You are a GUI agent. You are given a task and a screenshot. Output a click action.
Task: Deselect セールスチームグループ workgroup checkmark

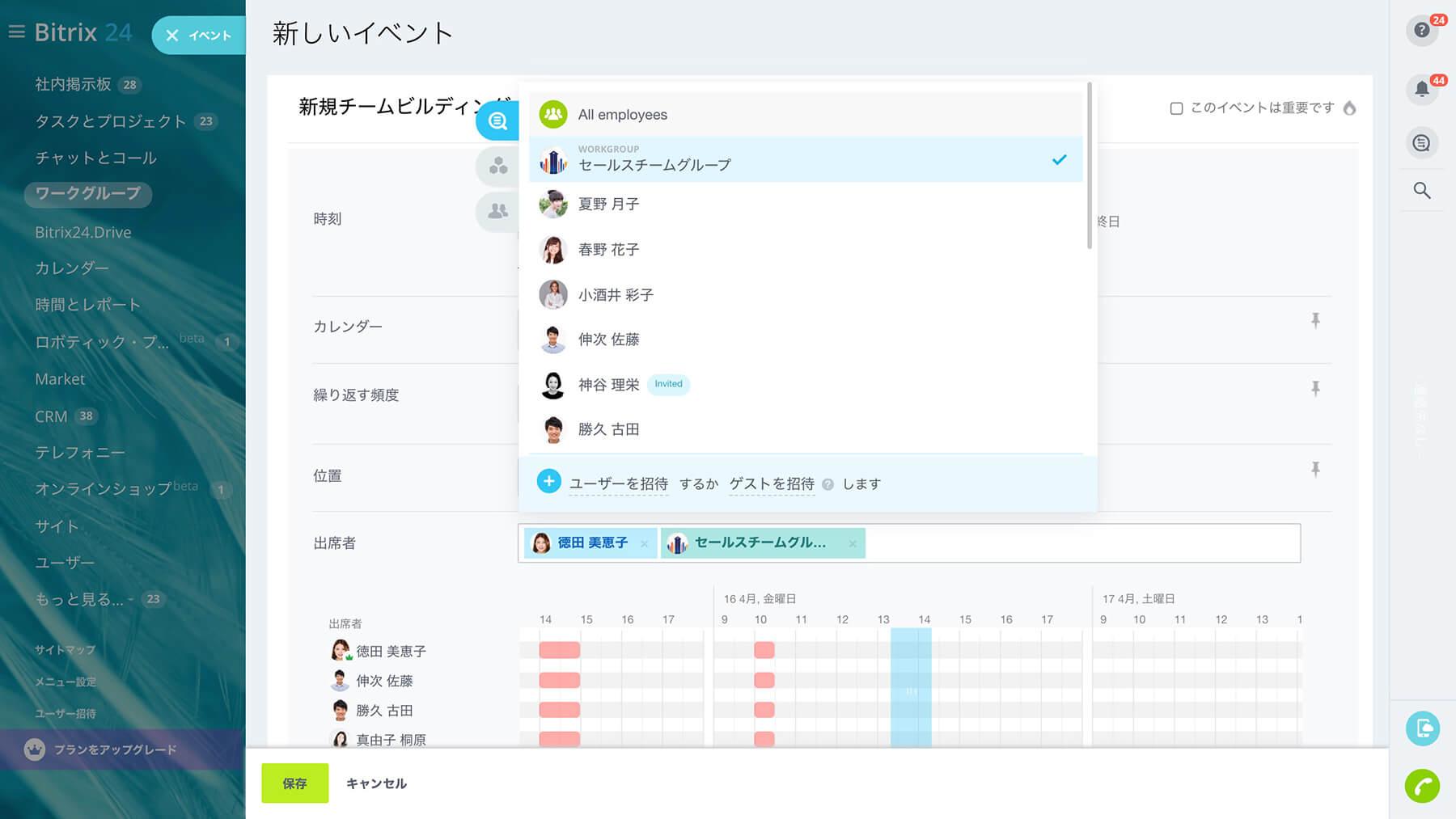[x=1059, y=160]
